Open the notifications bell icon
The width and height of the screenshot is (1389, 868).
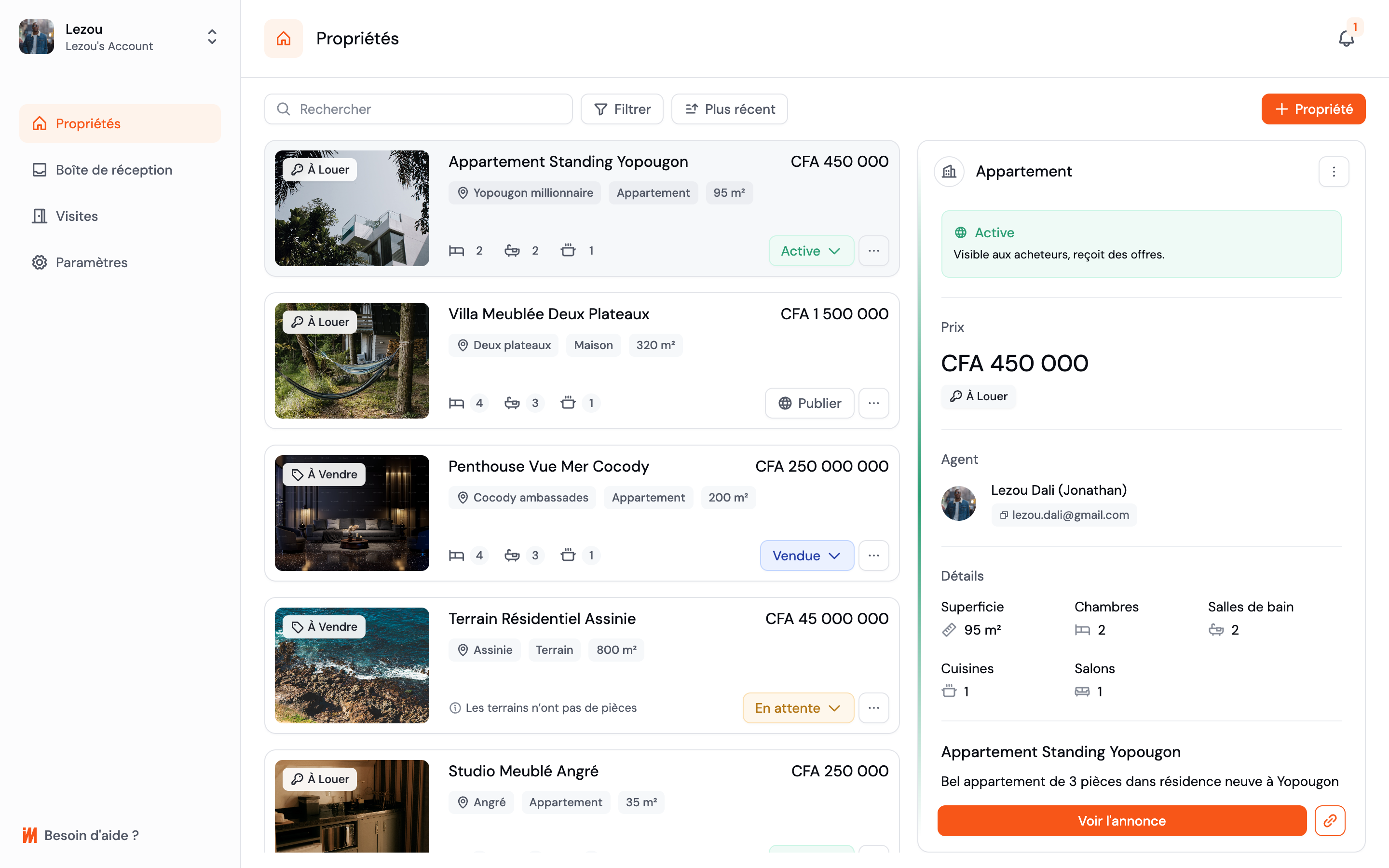[1346, 39]
